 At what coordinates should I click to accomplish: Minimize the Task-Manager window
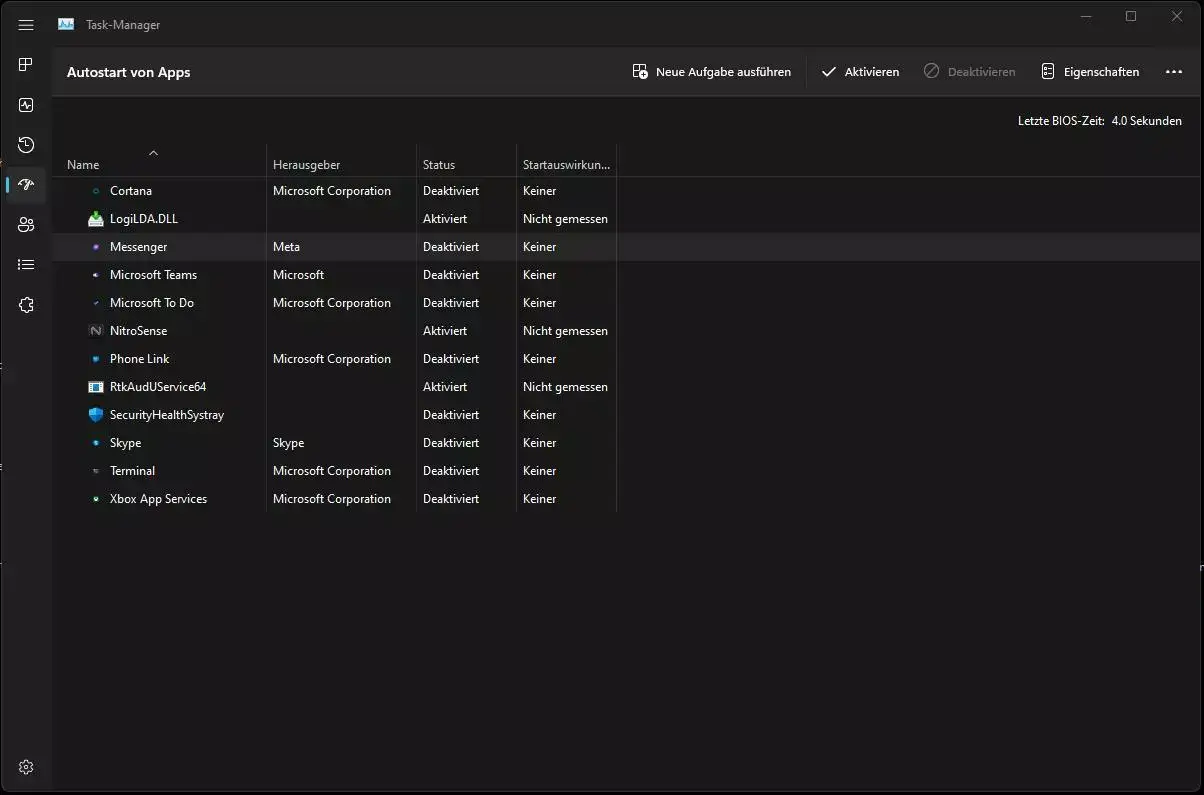(1085, 16)
